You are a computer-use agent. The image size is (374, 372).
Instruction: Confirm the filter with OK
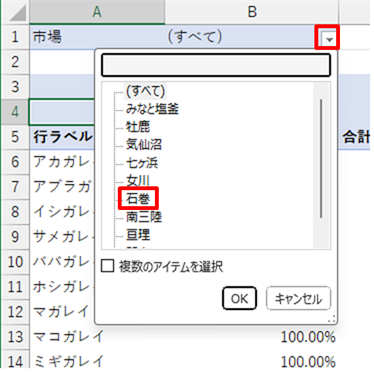239,298
